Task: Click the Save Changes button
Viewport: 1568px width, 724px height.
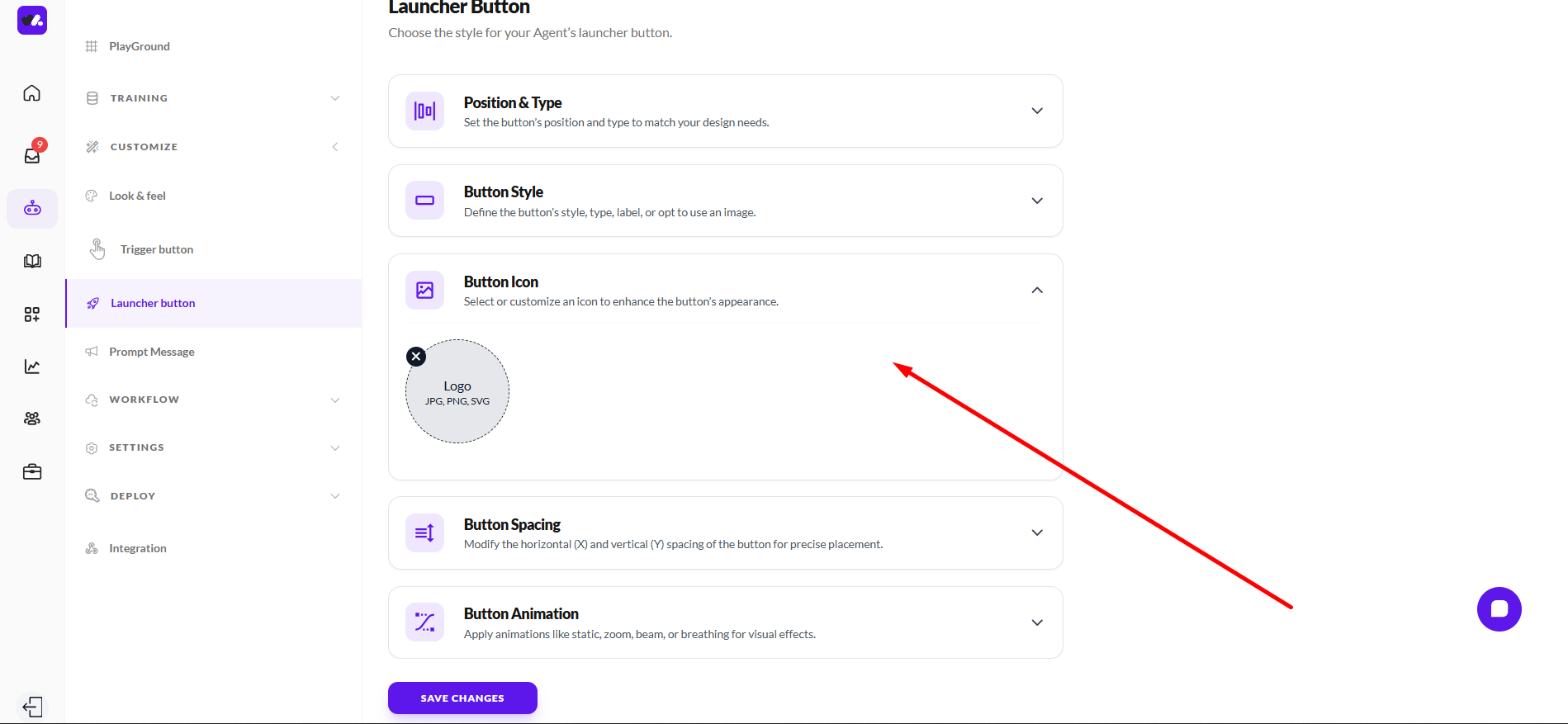Action: 462,698
